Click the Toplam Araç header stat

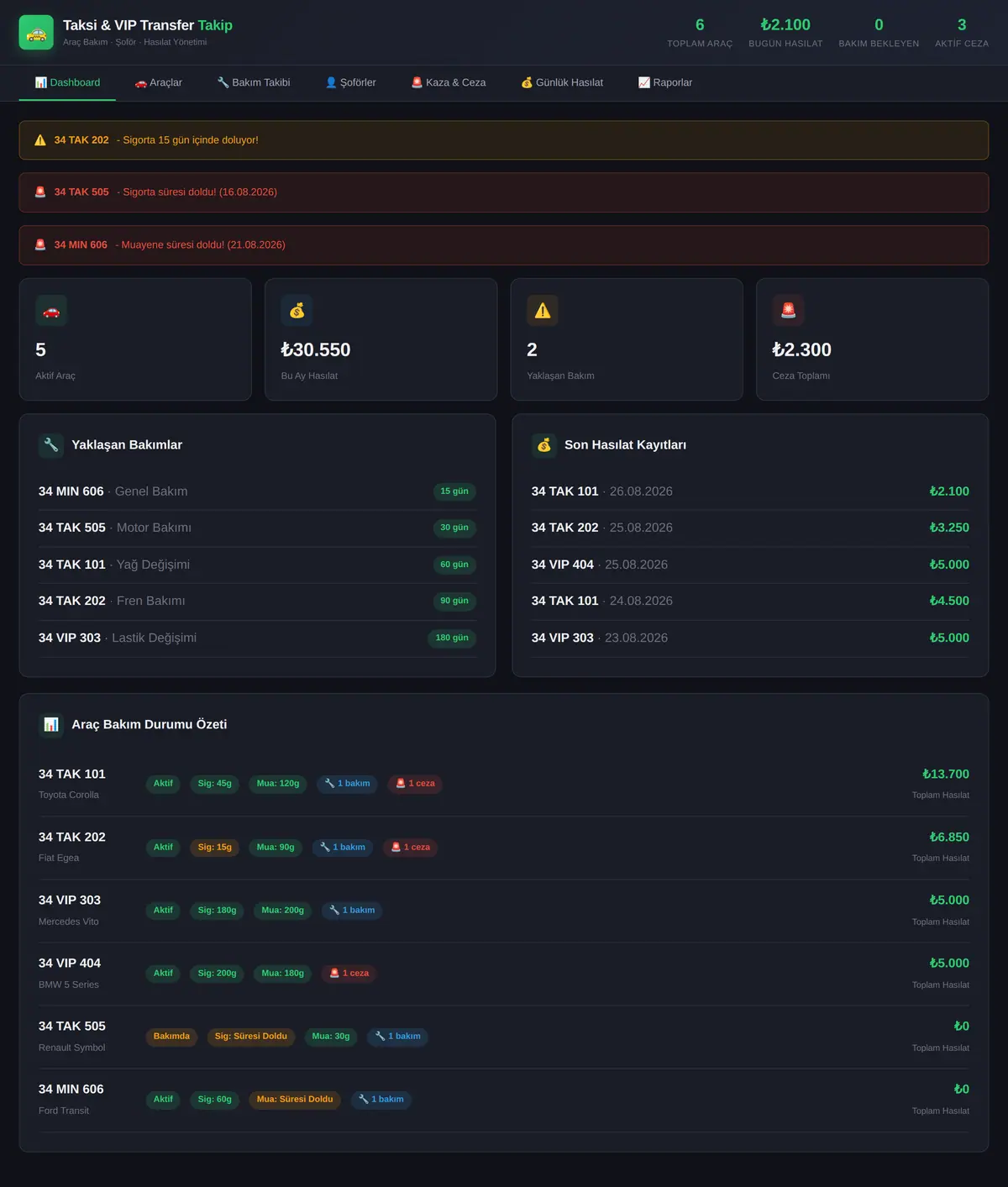pos(700,33)
